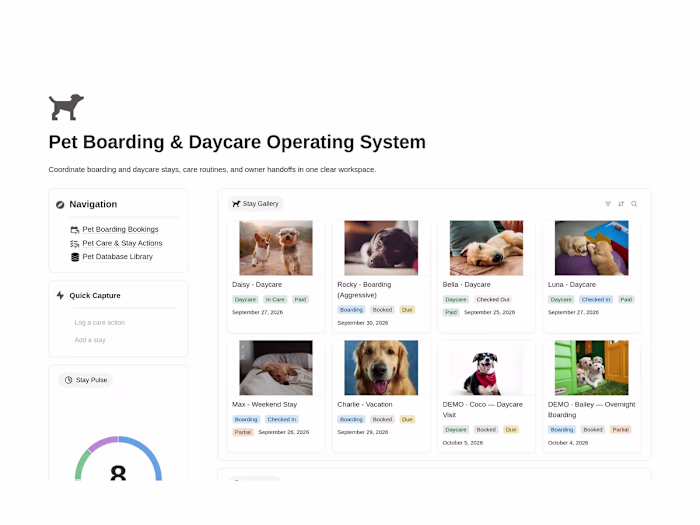
Task: Click the checklist icon next to Pet Care & Stay Actions
Action: [75, 243]
